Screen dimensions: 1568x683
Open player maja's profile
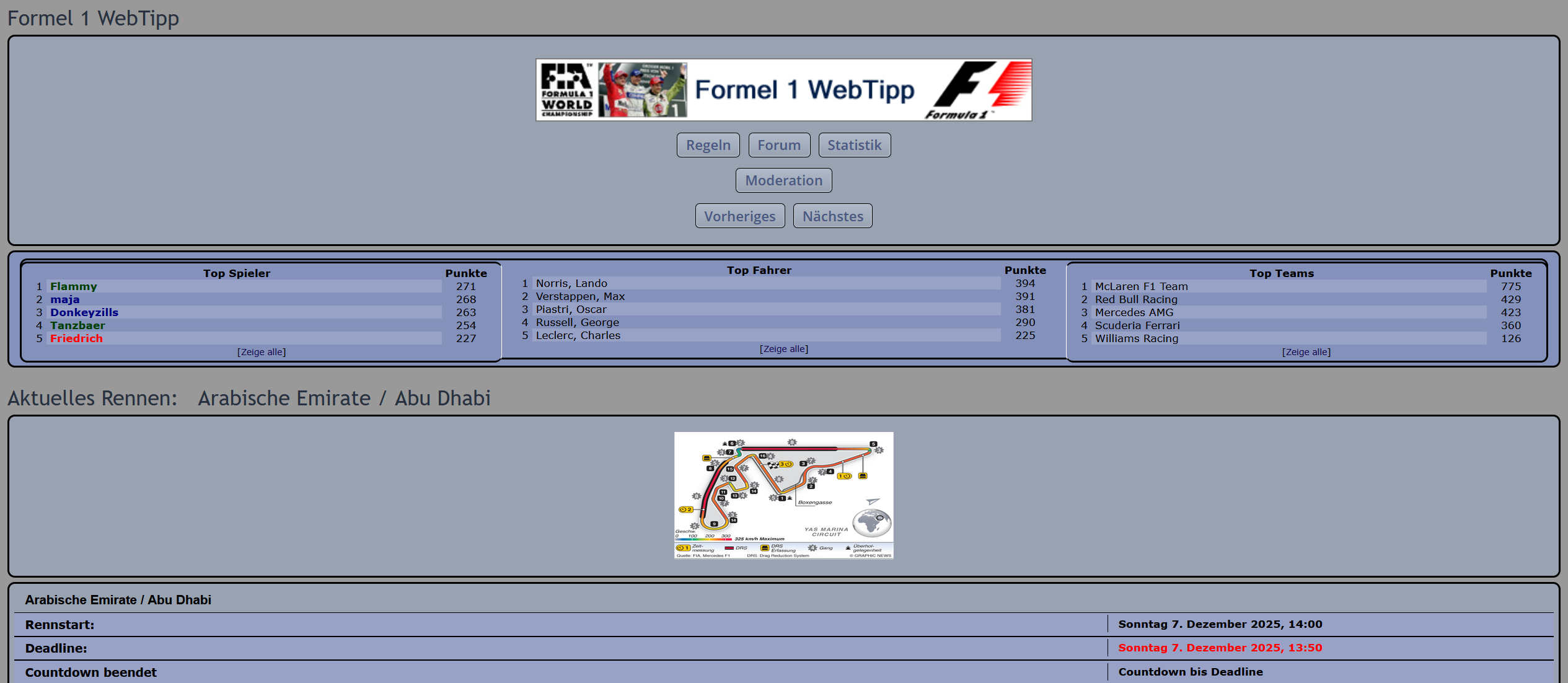tap(64, 299)
